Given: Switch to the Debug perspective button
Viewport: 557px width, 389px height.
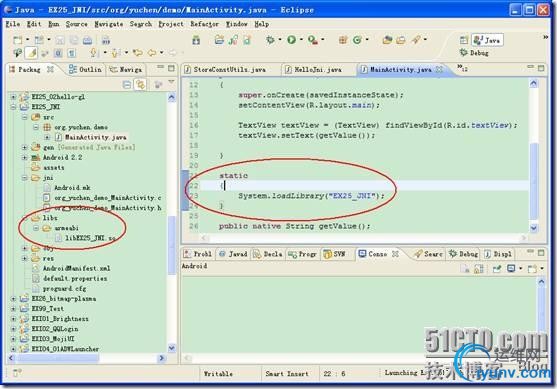Looking at the screenshot, I should (474, 53).
